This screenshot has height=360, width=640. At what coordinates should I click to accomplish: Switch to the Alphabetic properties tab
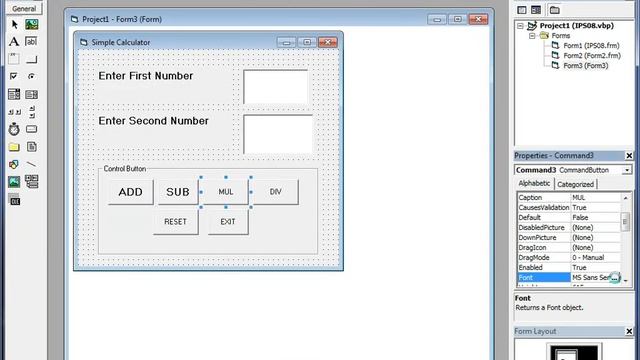534,184
